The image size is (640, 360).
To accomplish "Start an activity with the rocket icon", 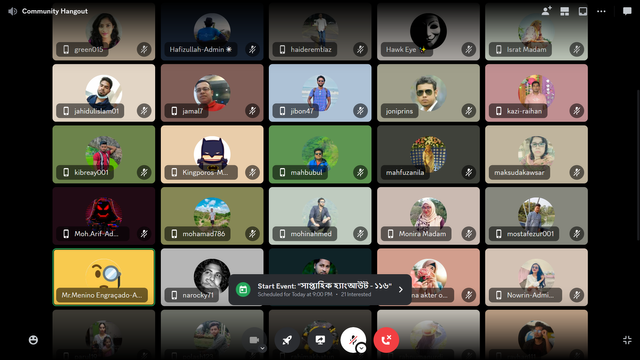I will [x=287, y=340].
